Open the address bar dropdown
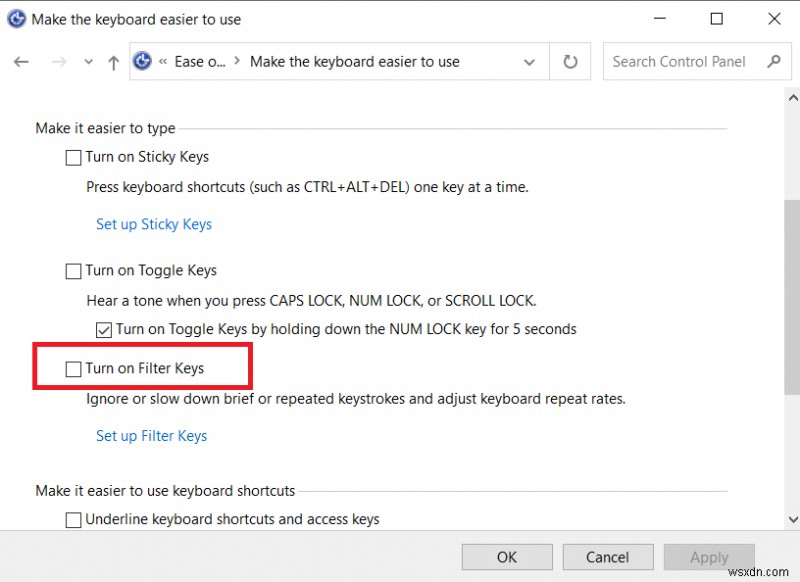The height and width of the screenshot is (582, 800). click(x=529, y=61)
